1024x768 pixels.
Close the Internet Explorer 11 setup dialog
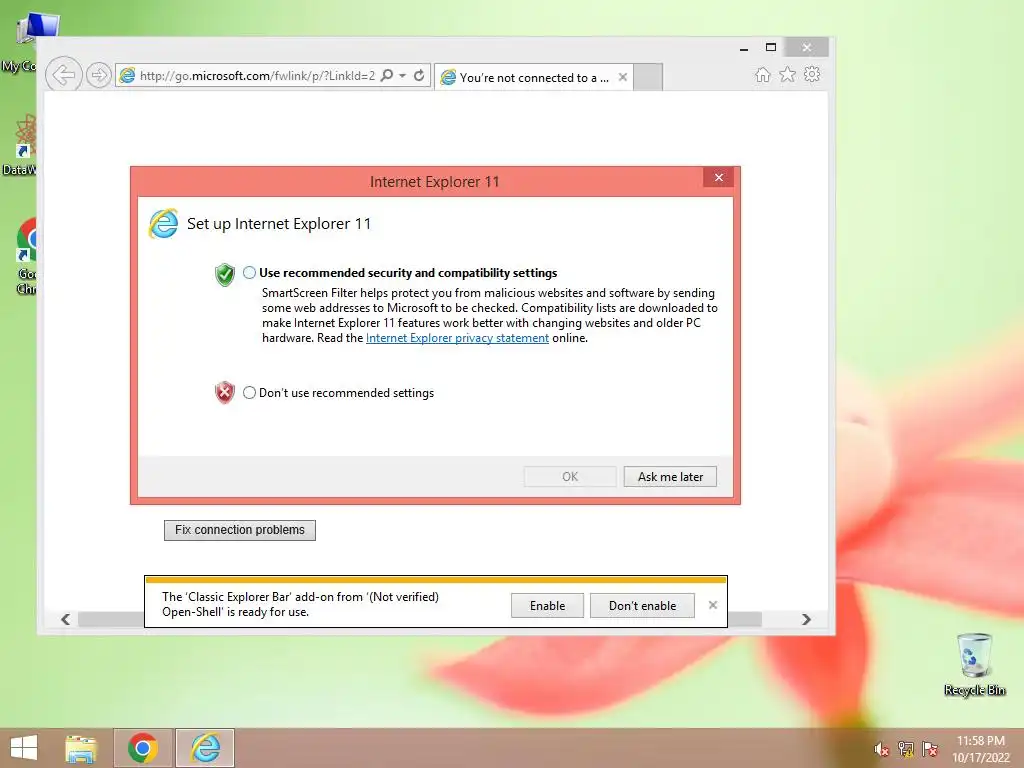tap(718, 178)
